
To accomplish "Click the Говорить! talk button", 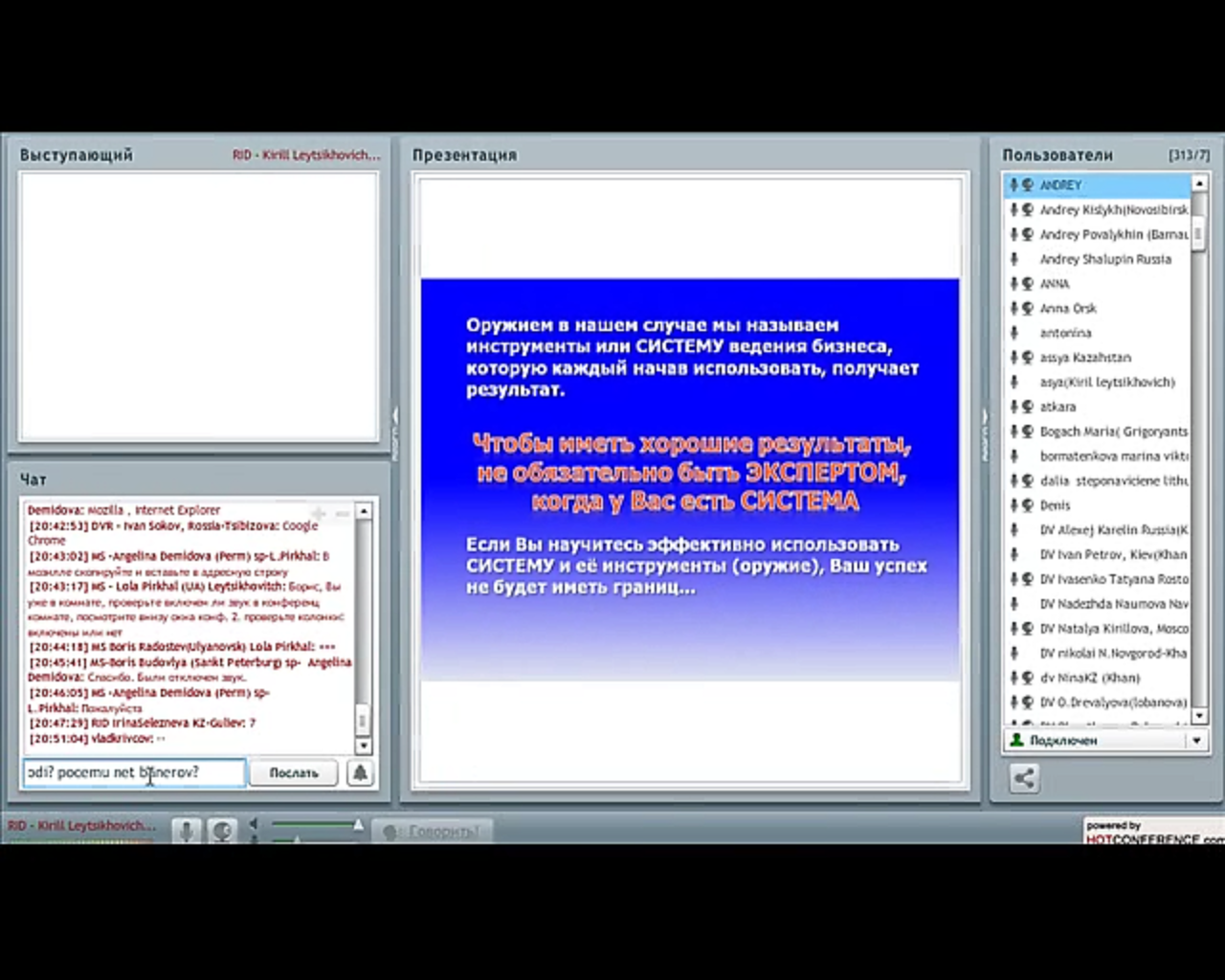I will [x=431, y=831].
